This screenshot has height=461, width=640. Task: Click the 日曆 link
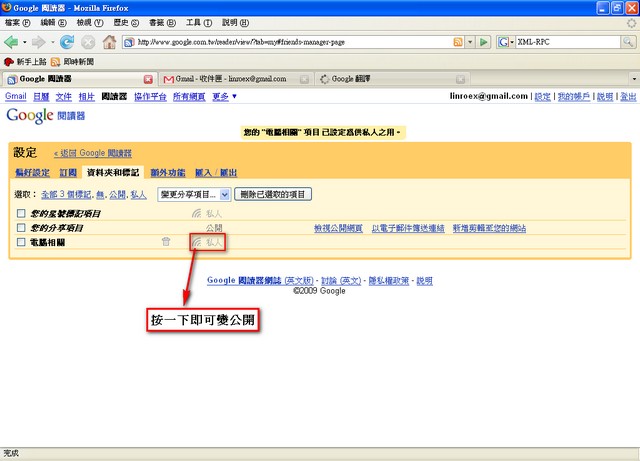tap(41, 96)
